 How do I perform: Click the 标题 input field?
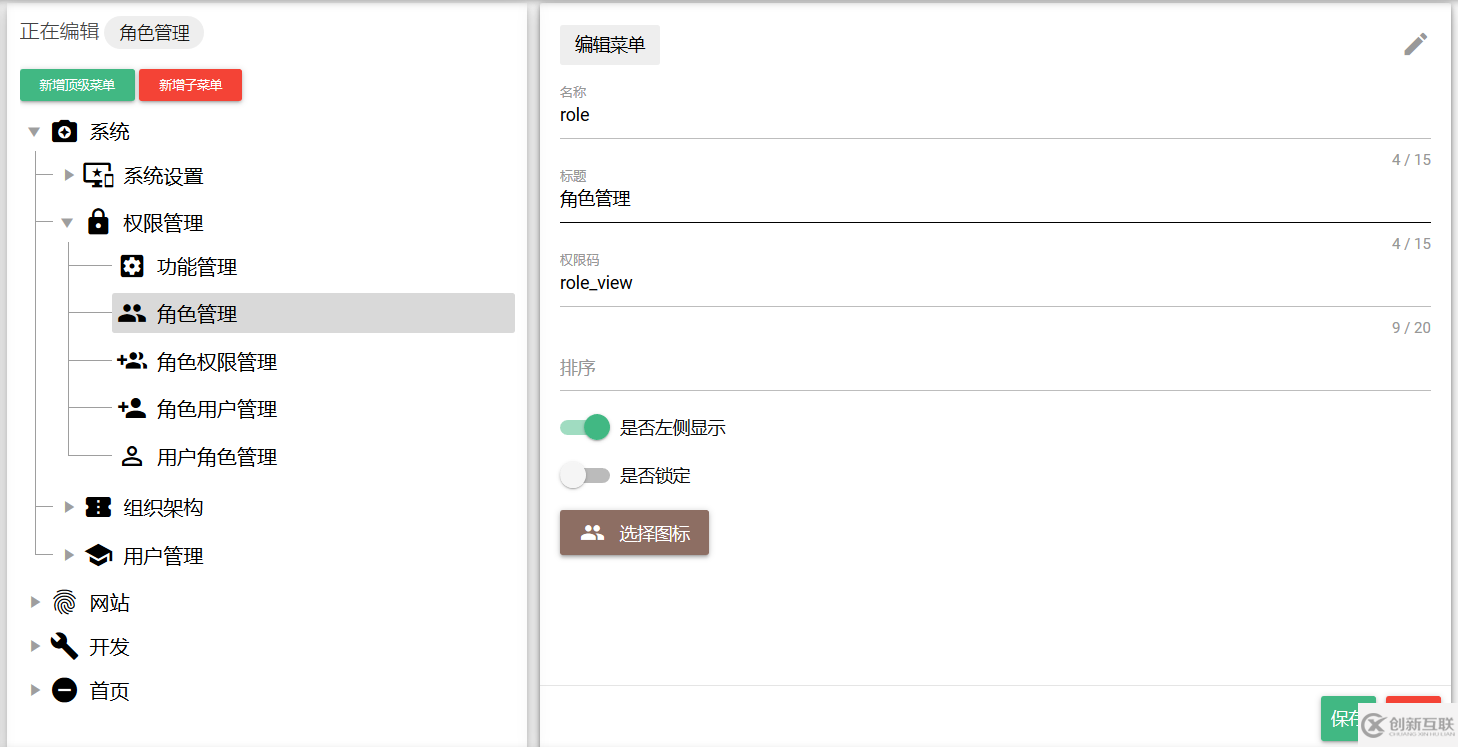point(995,199)
